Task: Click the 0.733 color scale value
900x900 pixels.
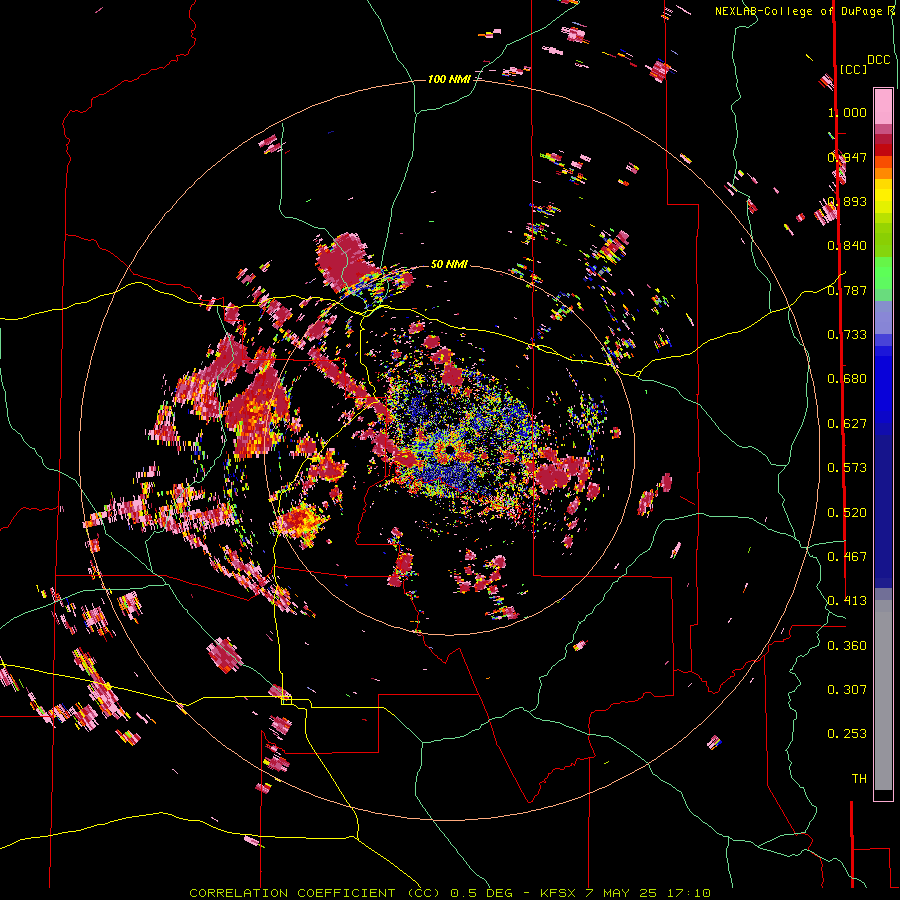Action: 847,335
